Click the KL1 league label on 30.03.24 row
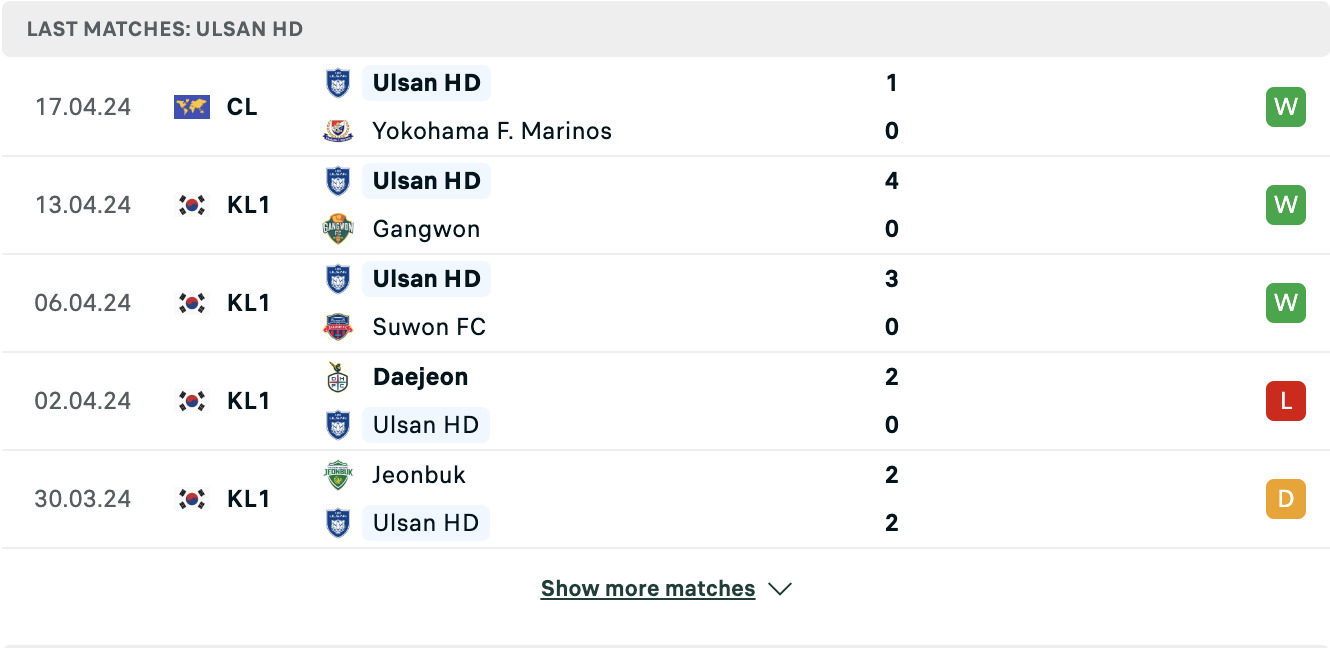1330x648 pixels. click(x=248, y=499)
